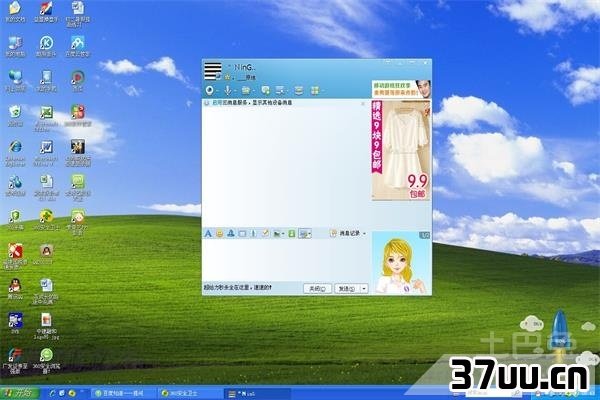Viewport: 600px width, 400px height.
Task: Launch the Word shortcut on desktop
Action: click(46, 152)
